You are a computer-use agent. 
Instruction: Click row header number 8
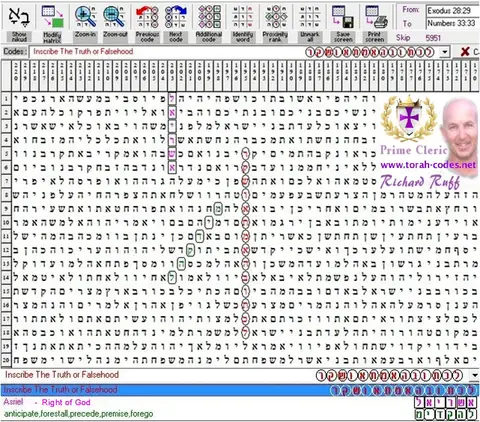click(6, 195)
